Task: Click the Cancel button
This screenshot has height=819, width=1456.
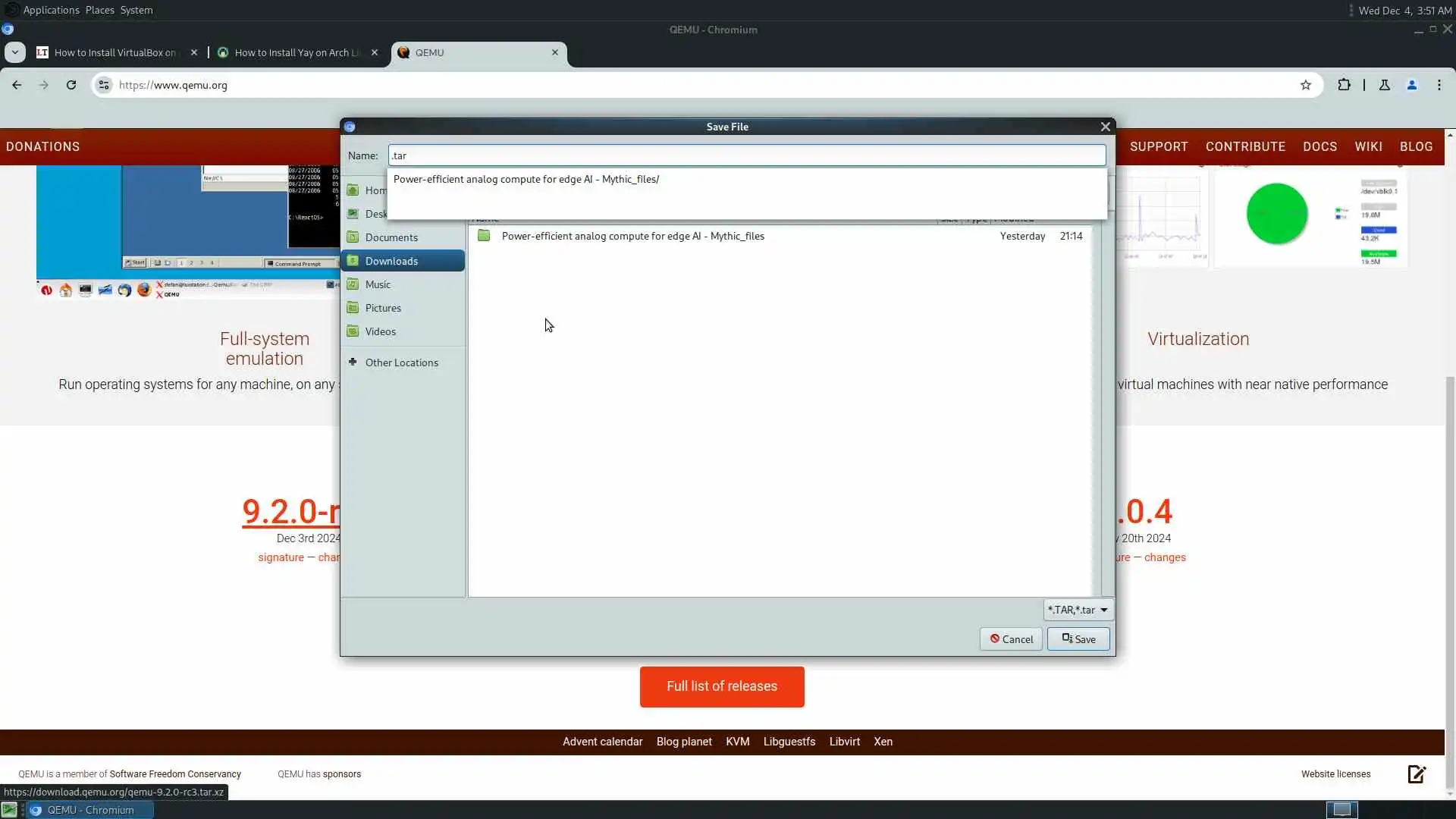Action: tap(1011, 639)
